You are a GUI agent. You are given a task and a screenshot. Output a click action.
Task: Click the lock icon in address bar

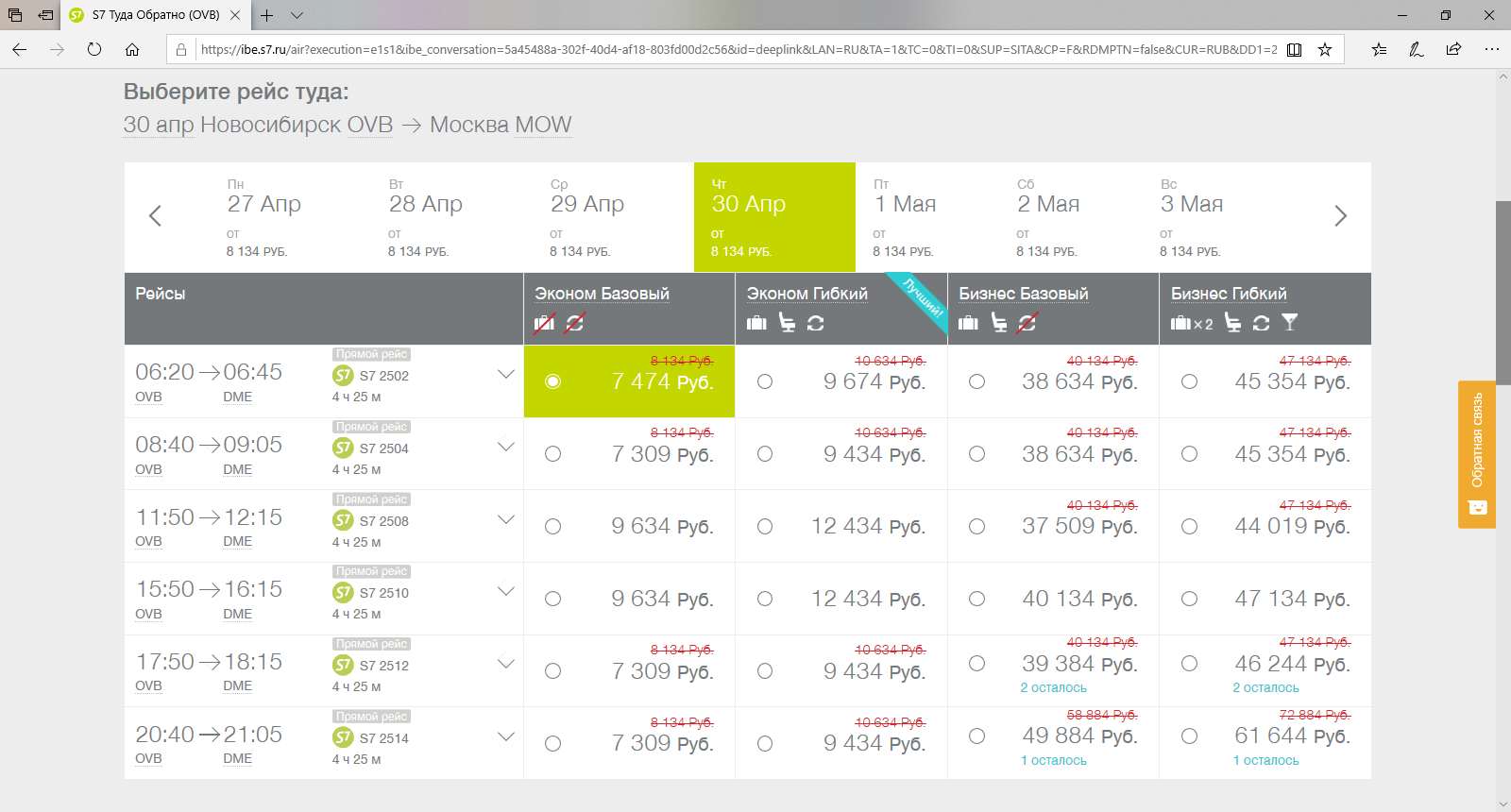(x=181, y=49)
